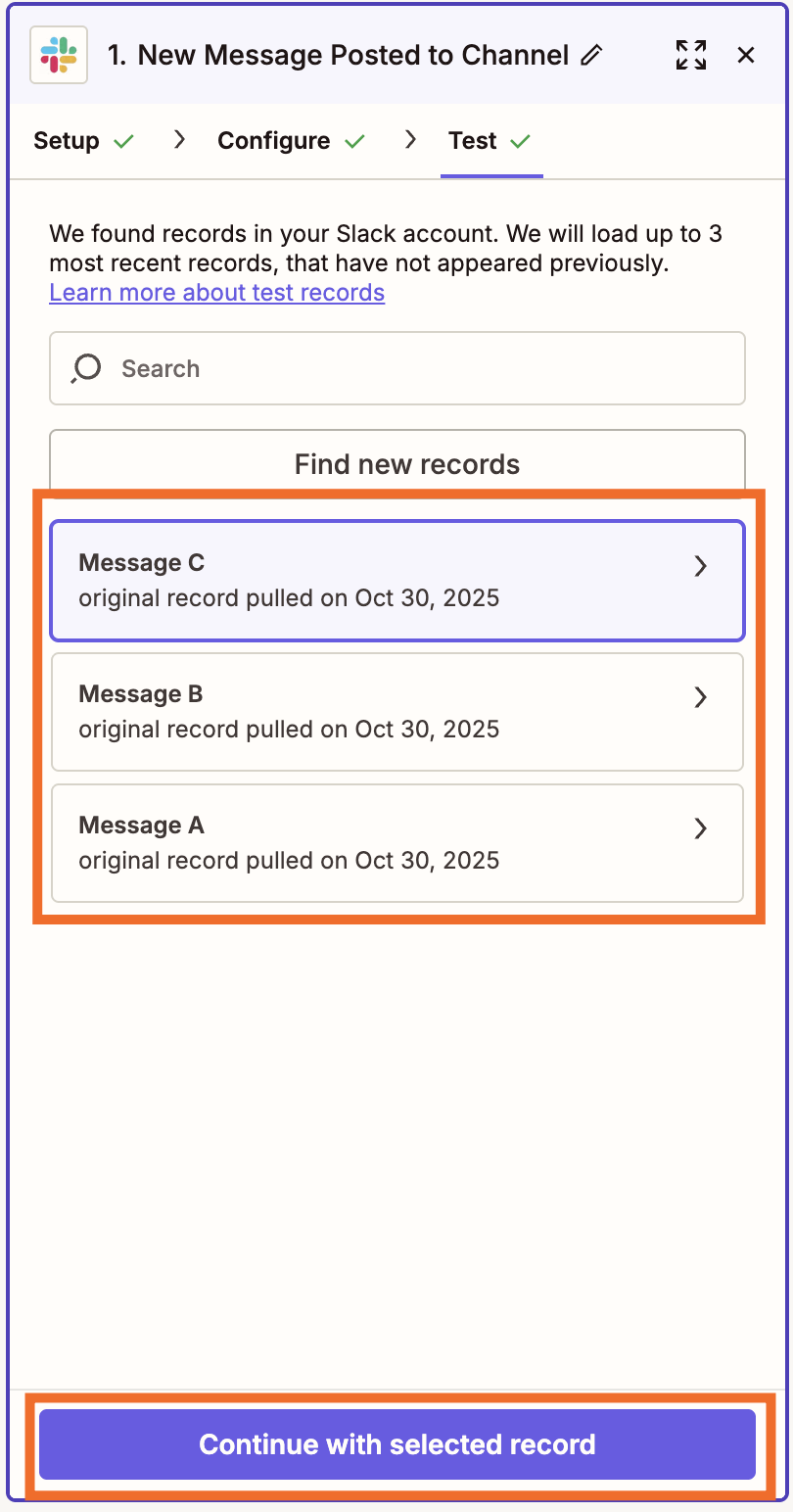
Task: Close the New Message Posted to Channel panel
Action: pyautogui.click(x=746, y=55)
